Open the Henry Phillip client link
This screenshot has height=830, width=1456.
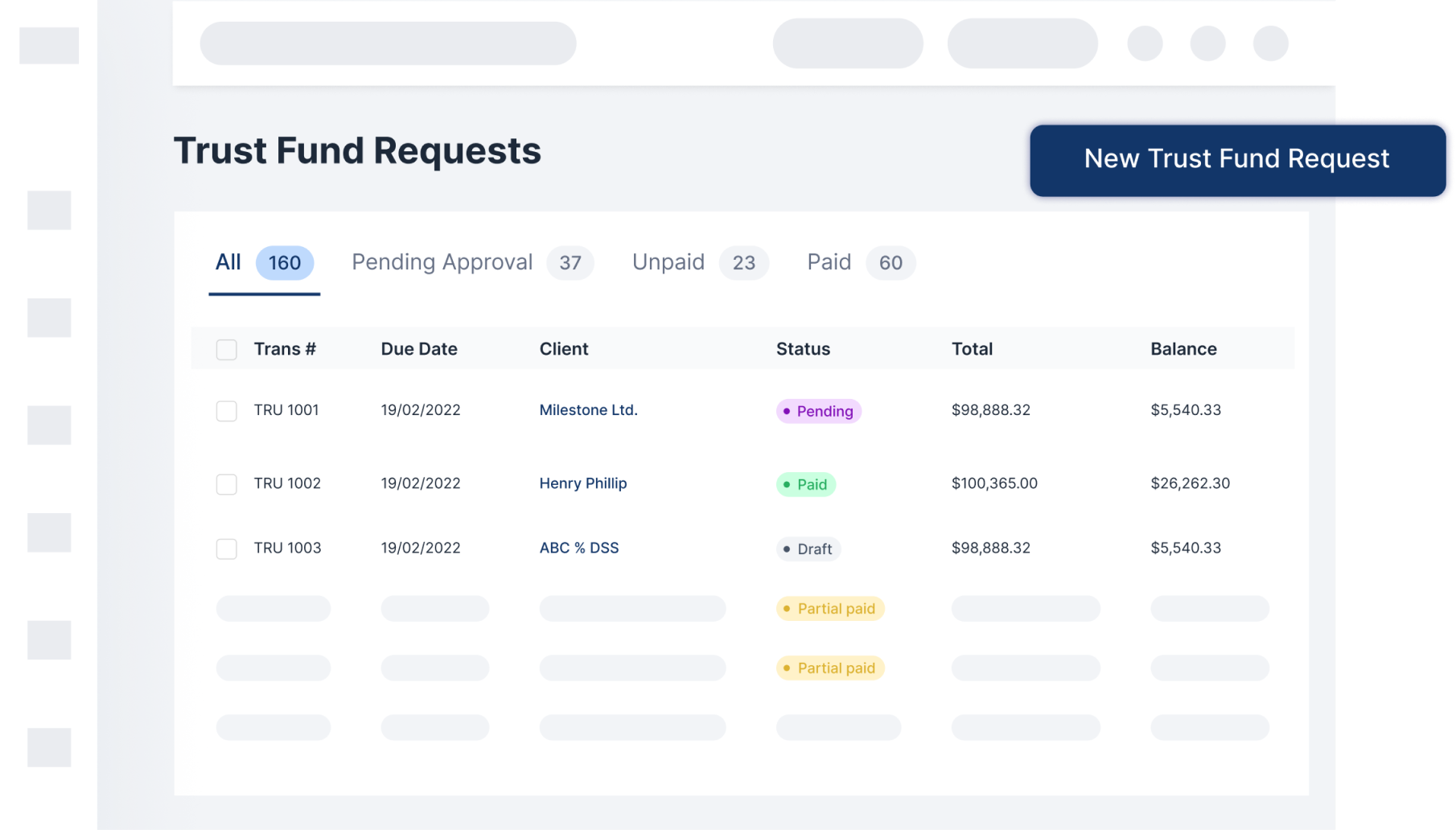coord(582,483)
